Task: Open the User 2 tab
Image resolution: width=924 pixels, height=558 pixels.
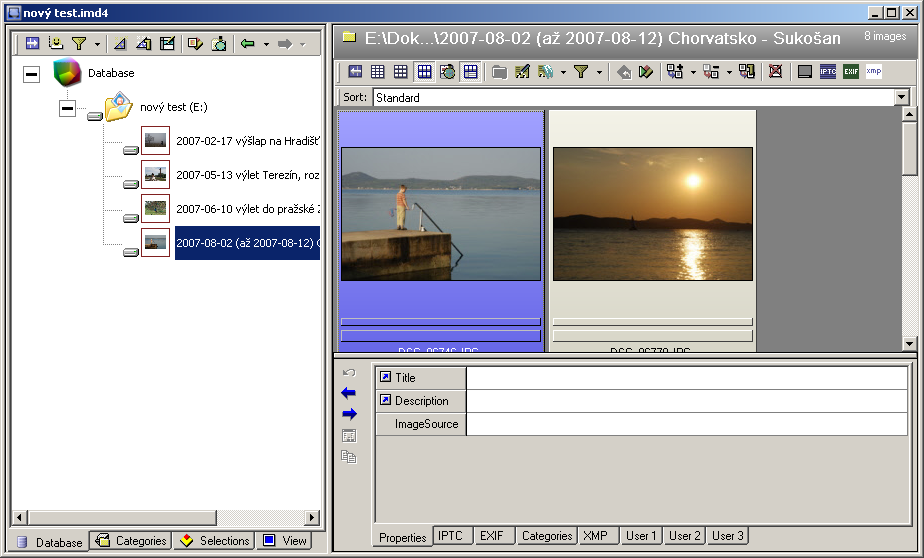Action: click(x=685, y=536)
